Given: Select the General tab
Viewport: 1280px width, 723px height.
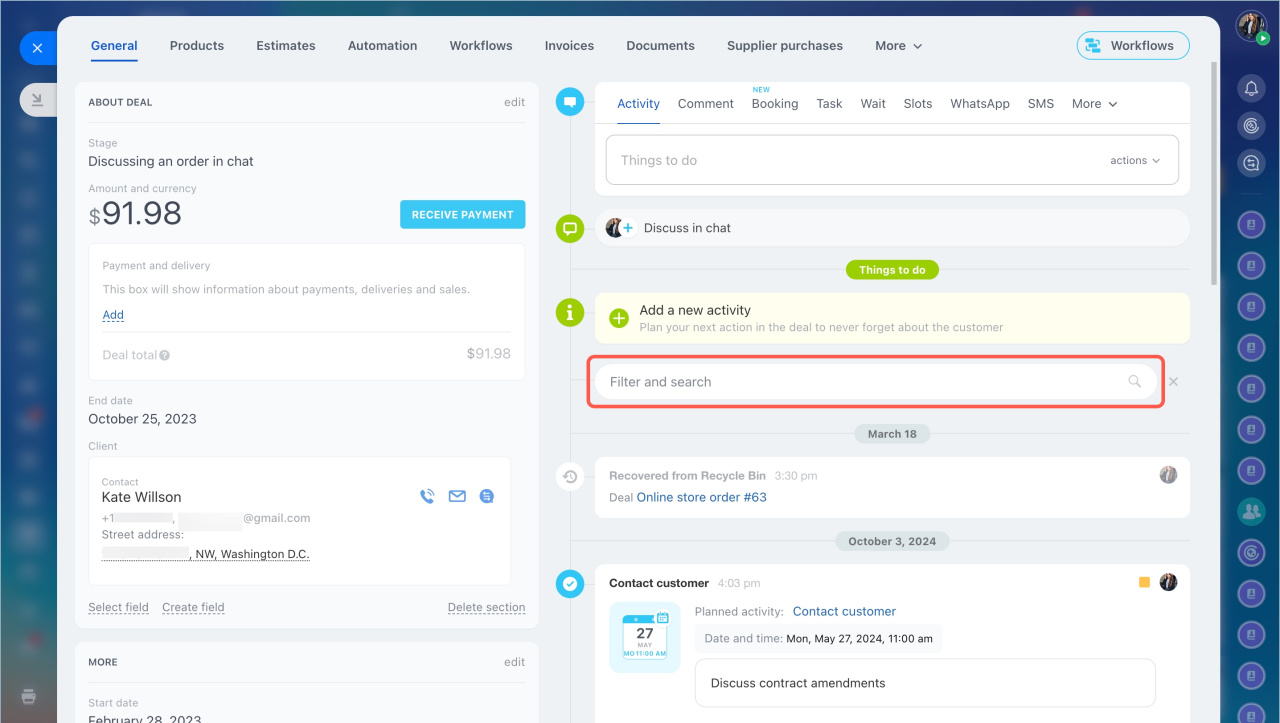Looking at the screenshot, I should (x=114, y=46).
